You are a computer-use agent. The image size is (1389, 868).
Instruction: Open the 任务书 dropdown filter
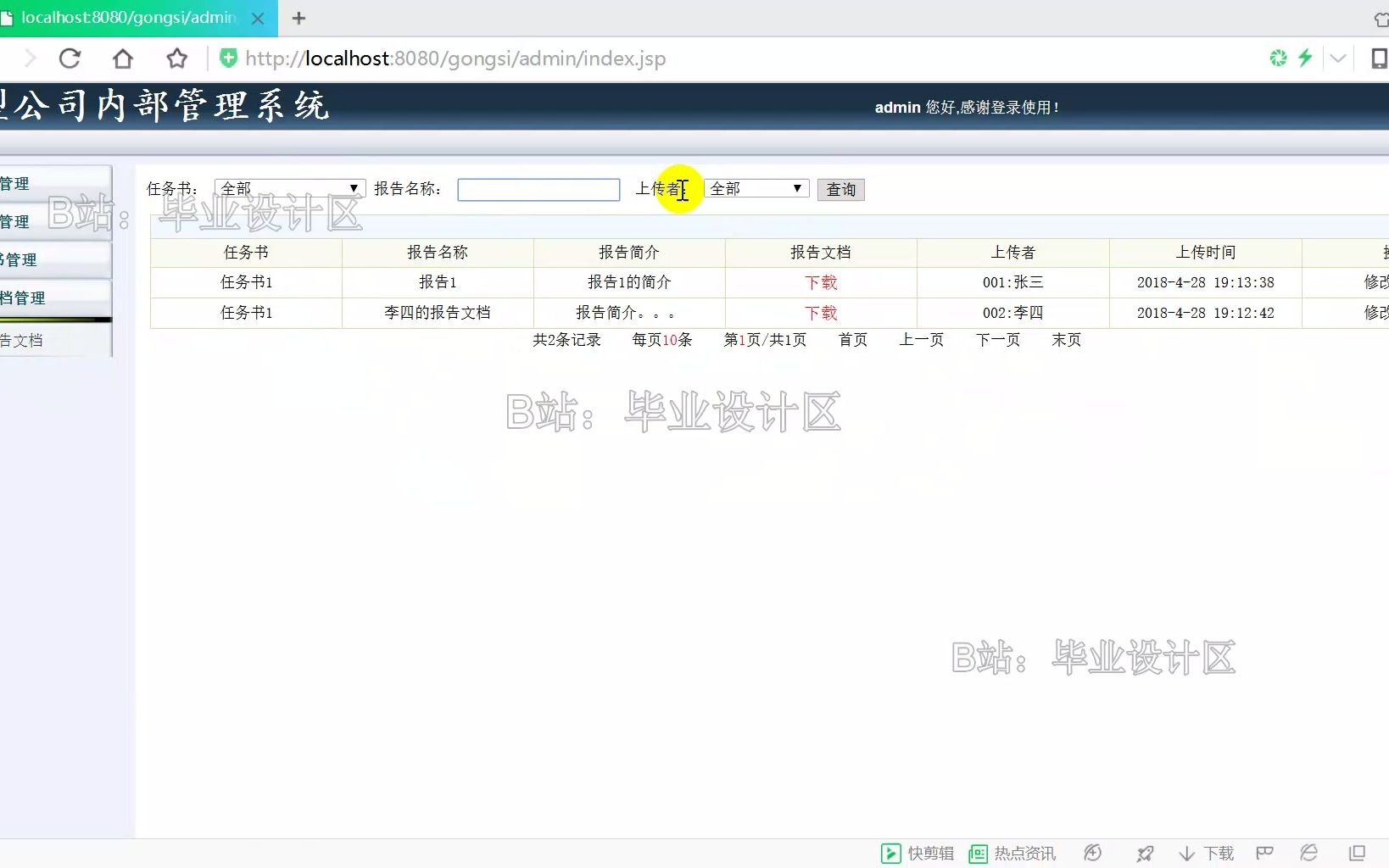tap(290, 188)
